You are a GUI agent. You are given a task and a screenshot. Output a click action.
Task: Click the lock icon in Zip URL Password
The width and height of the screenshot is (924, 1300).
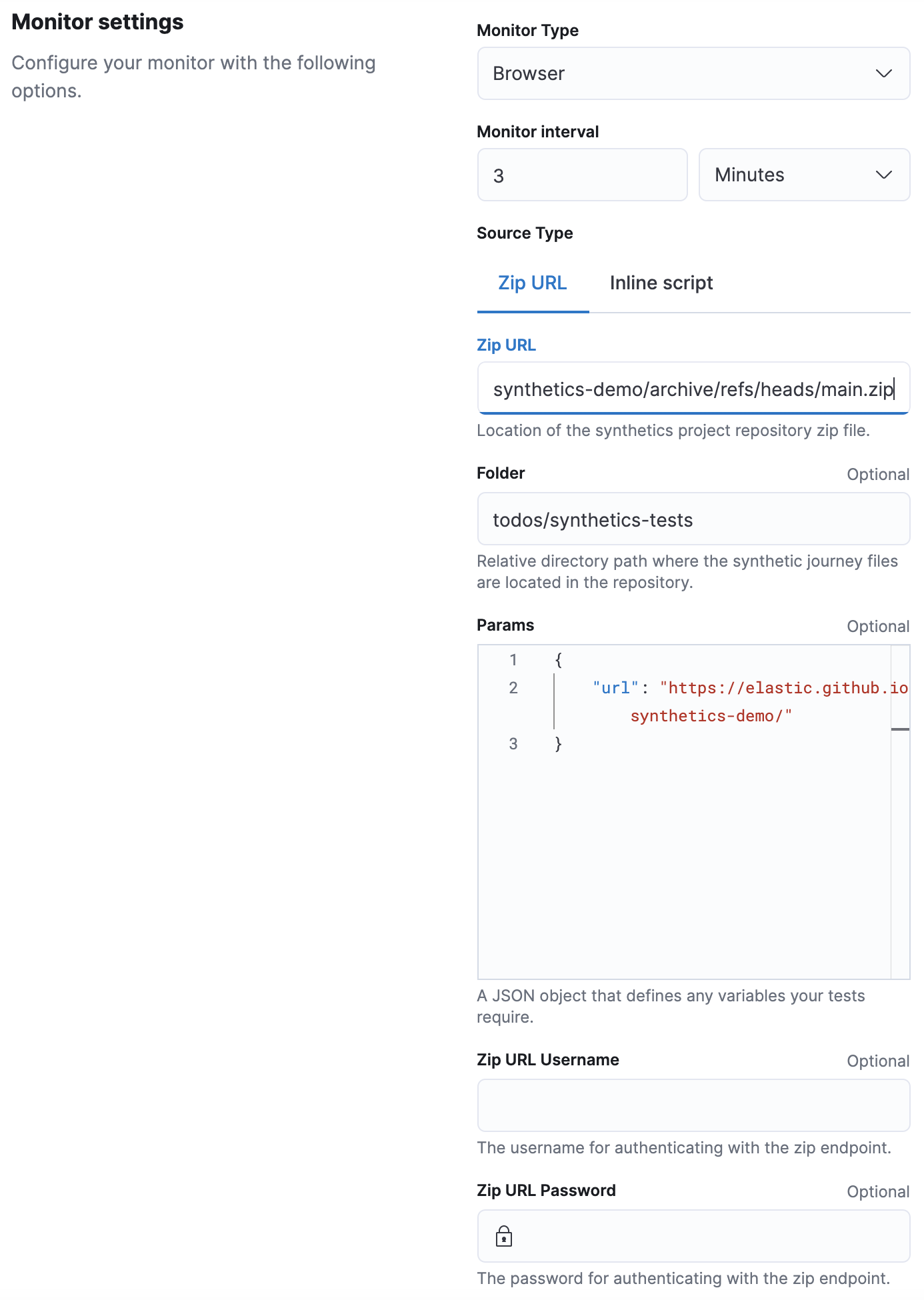[x=504, y=1236]
